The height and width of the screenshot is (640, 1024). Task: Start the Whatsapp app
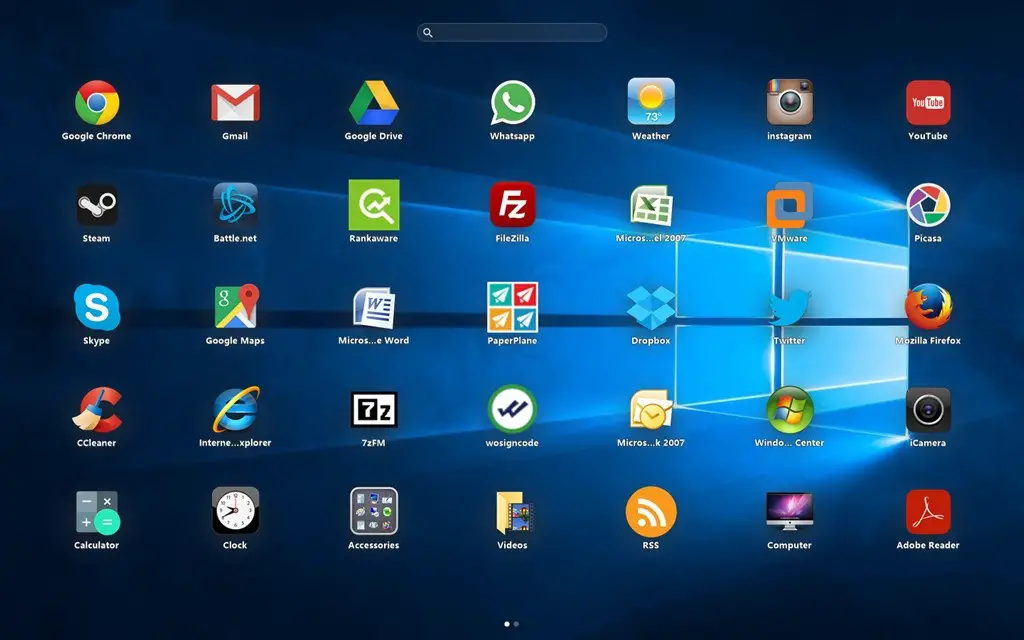513,103
